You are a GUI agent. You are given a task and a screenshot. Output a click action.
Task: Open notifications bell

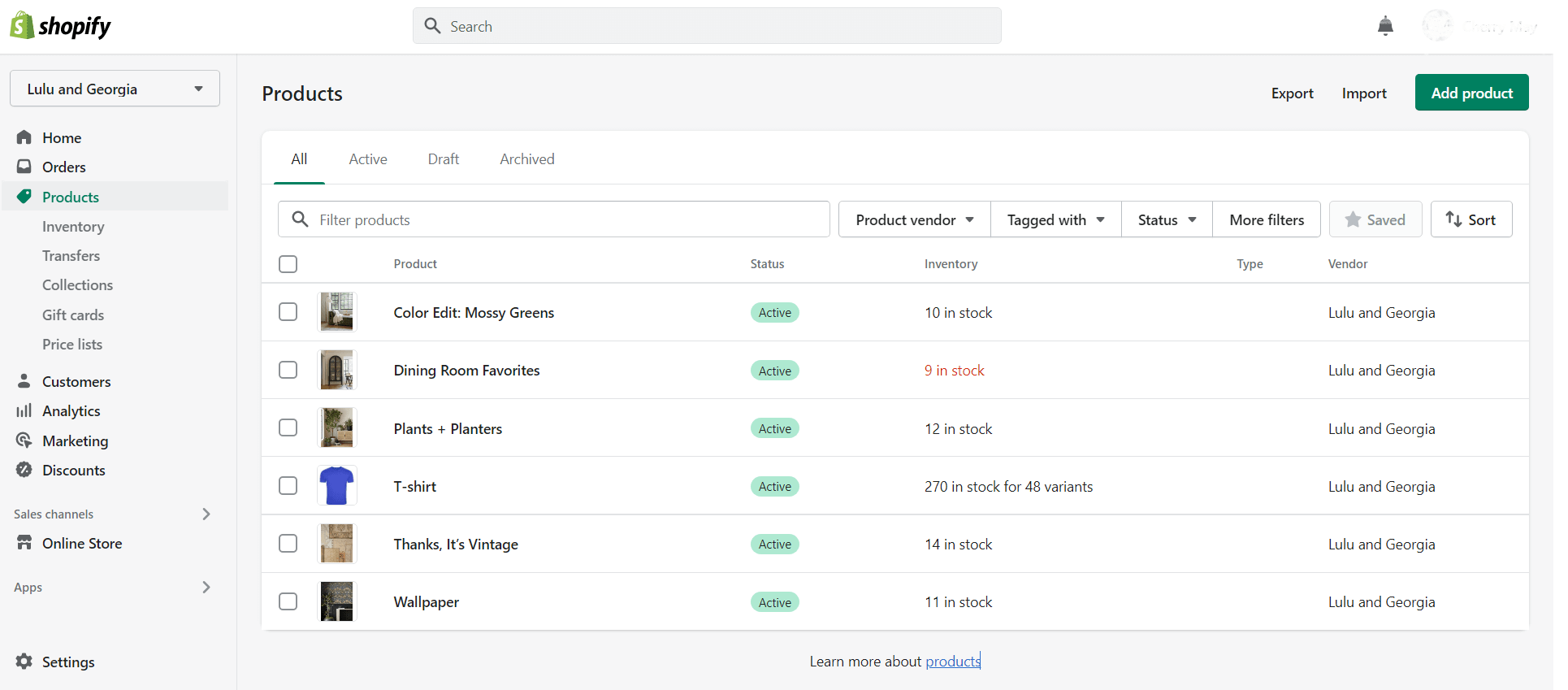(x=1385, y=26)
